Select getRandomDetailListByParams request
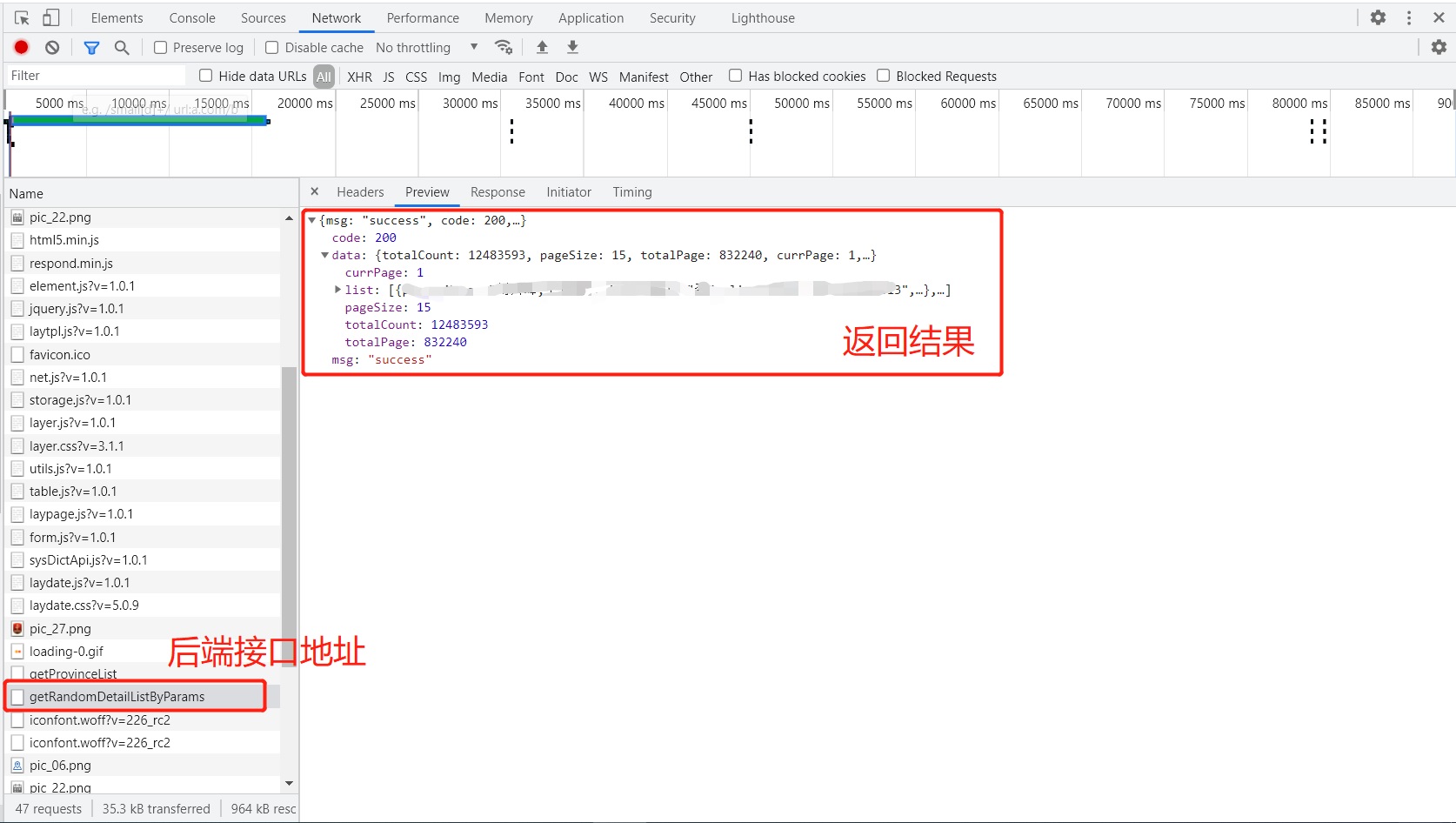 [x=117, y=697]
